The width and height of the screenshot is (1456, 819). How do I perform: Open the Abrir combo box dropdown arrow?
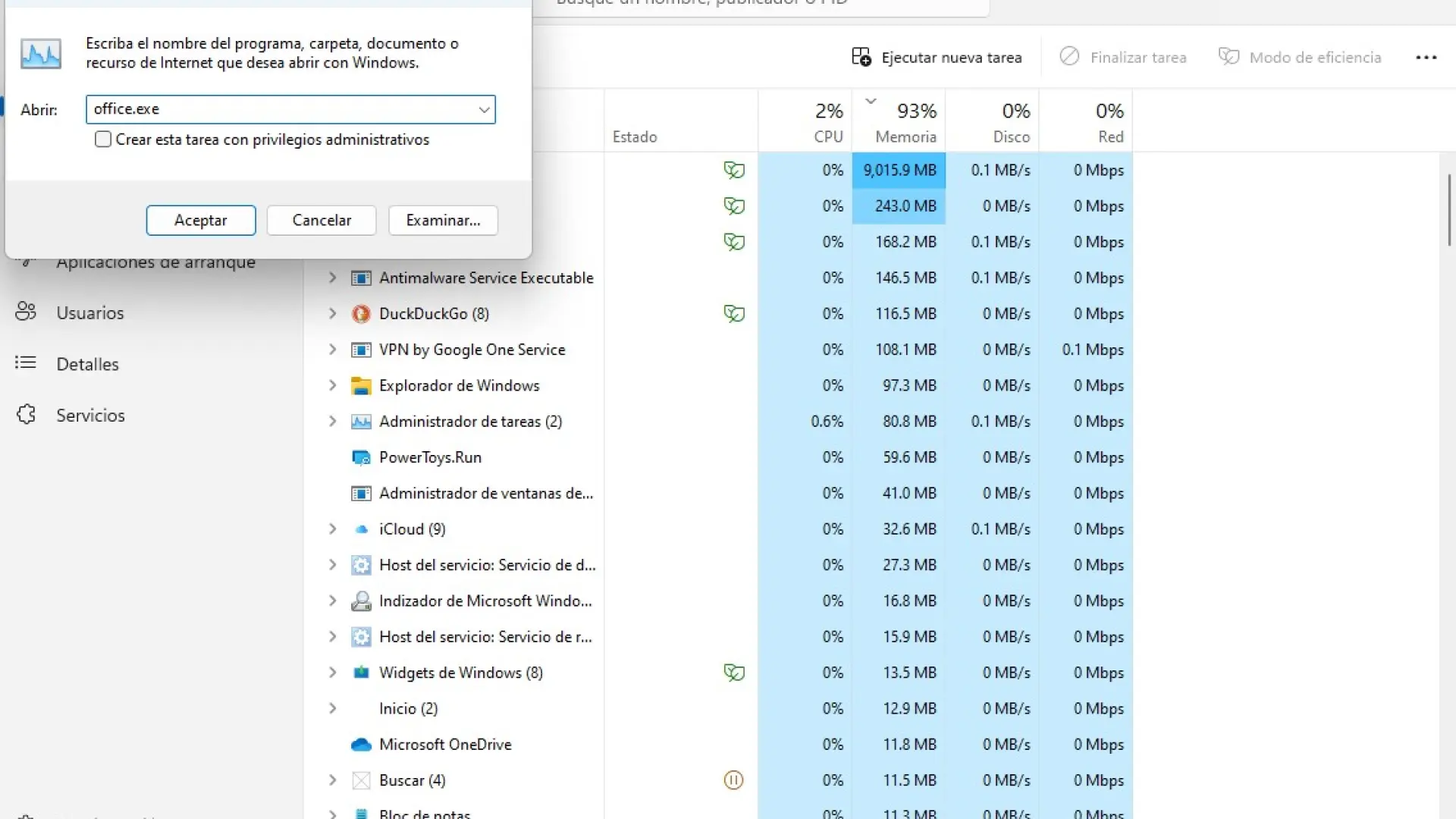click(x=484, y=110)
